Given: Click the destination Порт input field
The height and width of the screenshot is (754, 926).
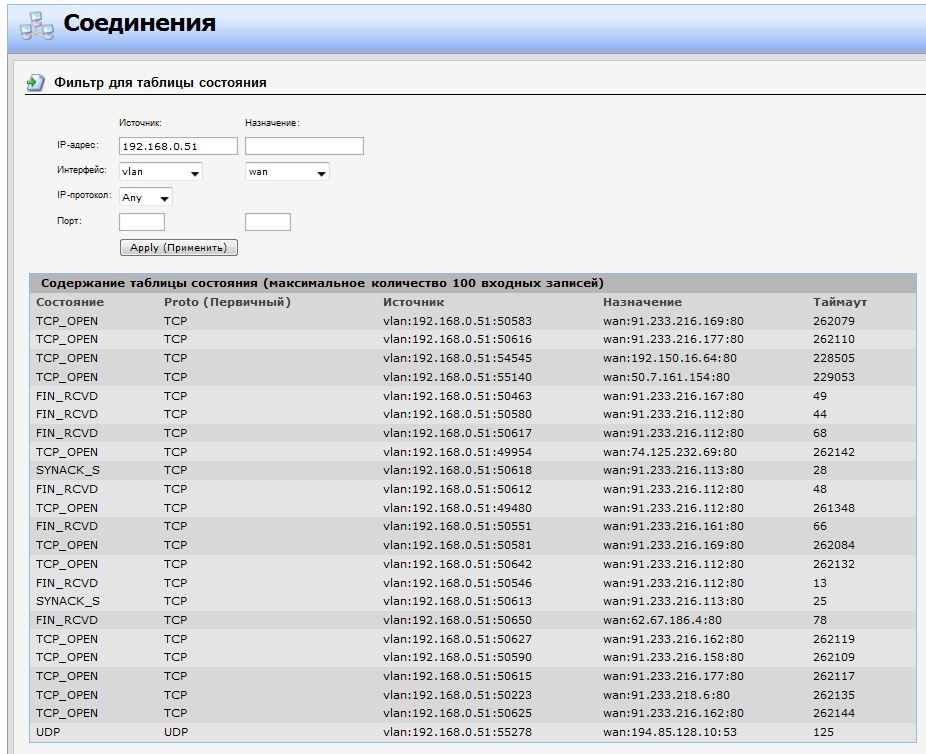Looking at the screenshot, I should [x=267, y=222].
